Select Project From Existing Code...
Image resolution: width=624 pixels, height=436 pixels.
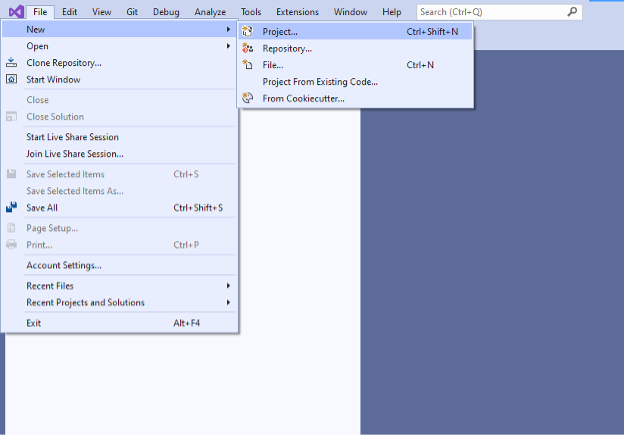click(x=355, y=82)
